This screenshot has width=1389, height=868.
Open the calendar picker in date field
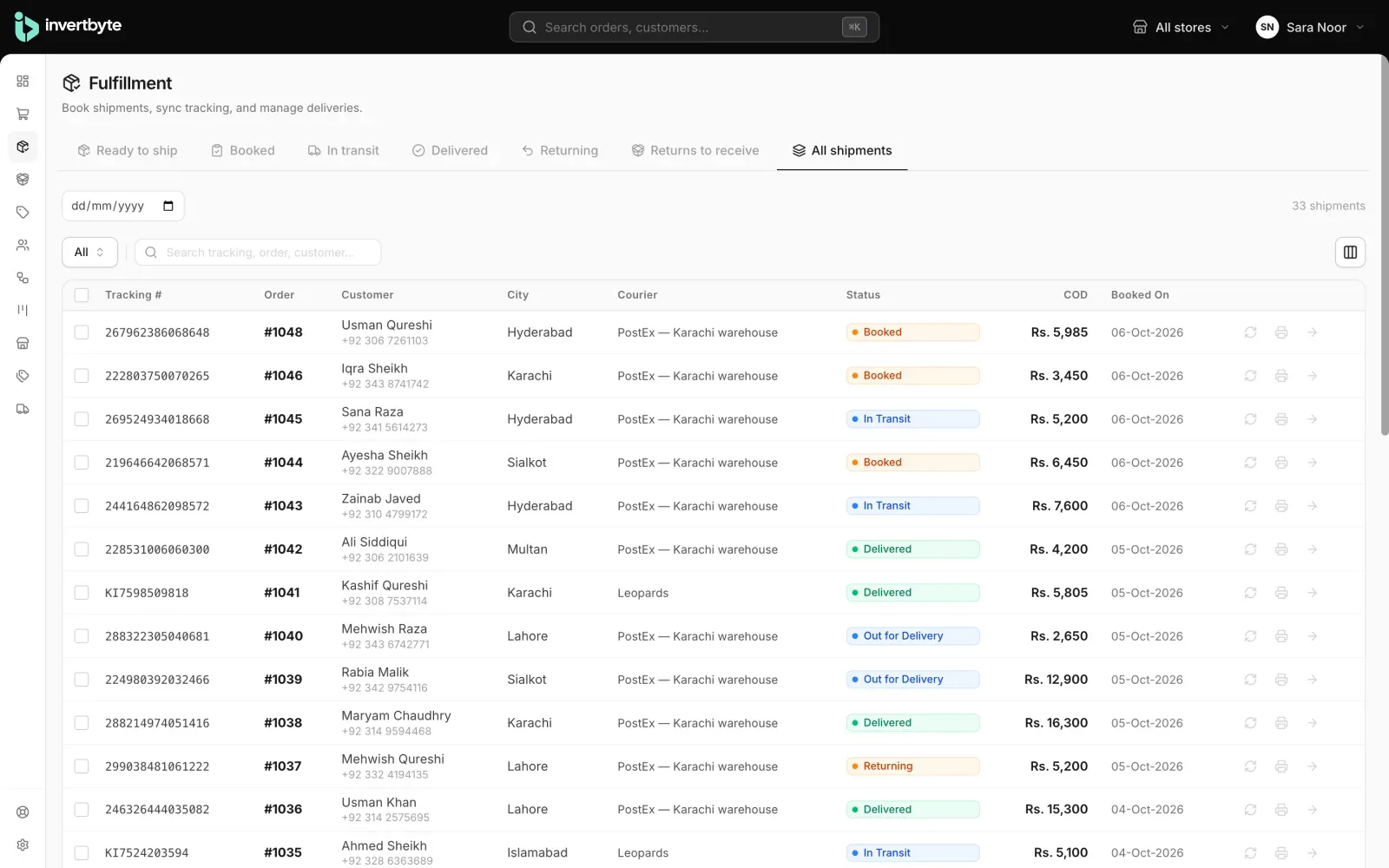click(x=168, y=206)
